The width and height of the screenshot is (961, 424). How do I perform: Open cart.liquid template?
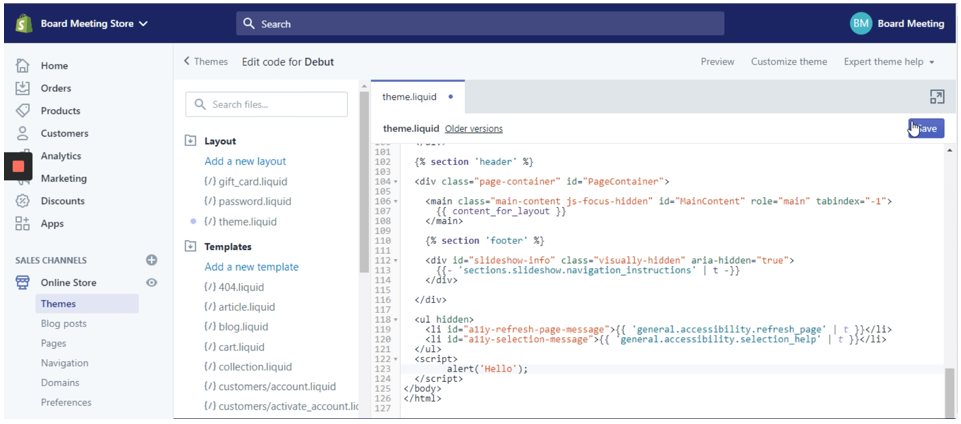tap(234, 347)
